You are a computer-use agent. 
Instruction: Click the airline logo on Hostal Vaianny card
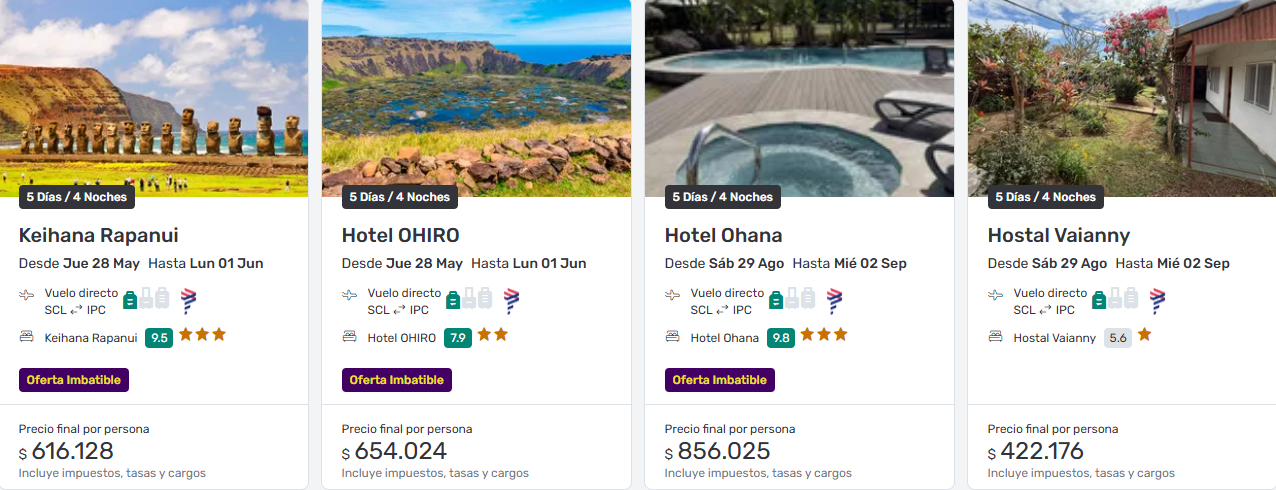[x=1158, y=301]
